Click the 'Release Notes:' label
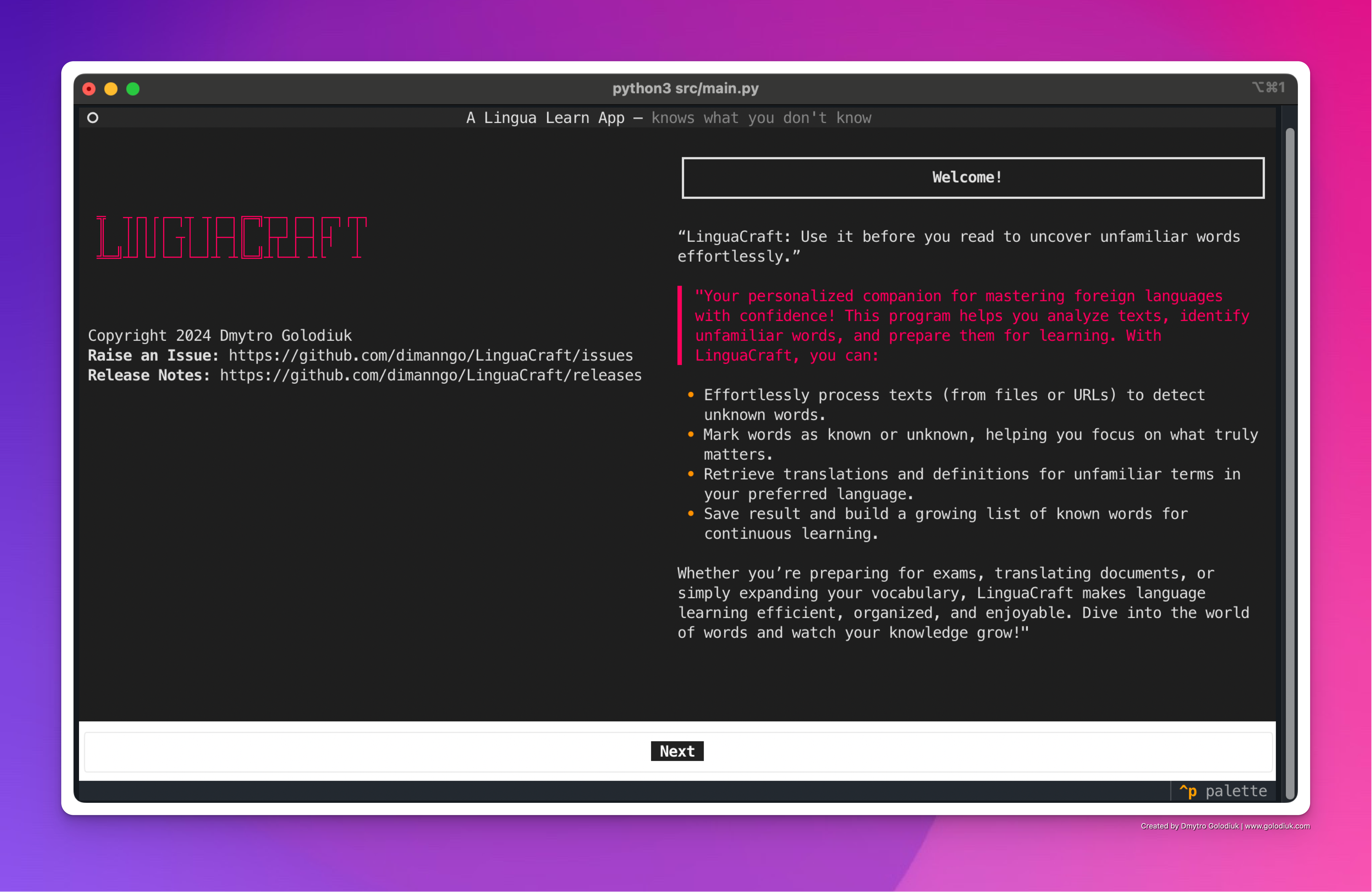 coord(149,375)
